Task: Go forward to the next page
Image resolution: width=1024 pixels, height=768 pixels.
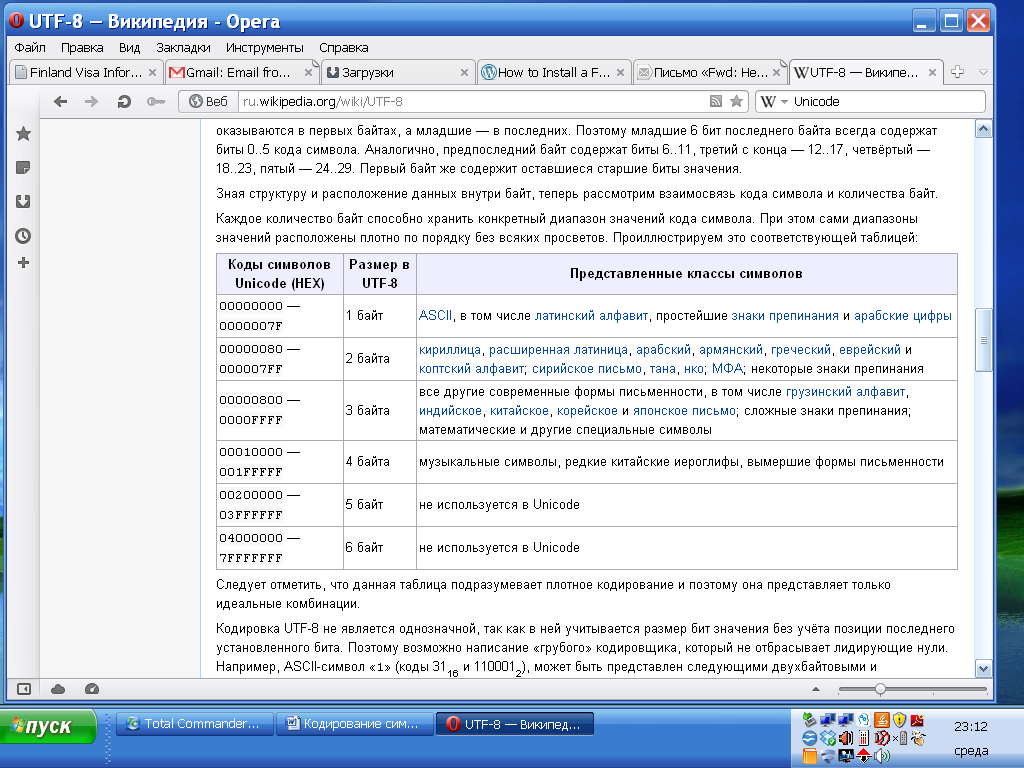Action: coord(91,101)
